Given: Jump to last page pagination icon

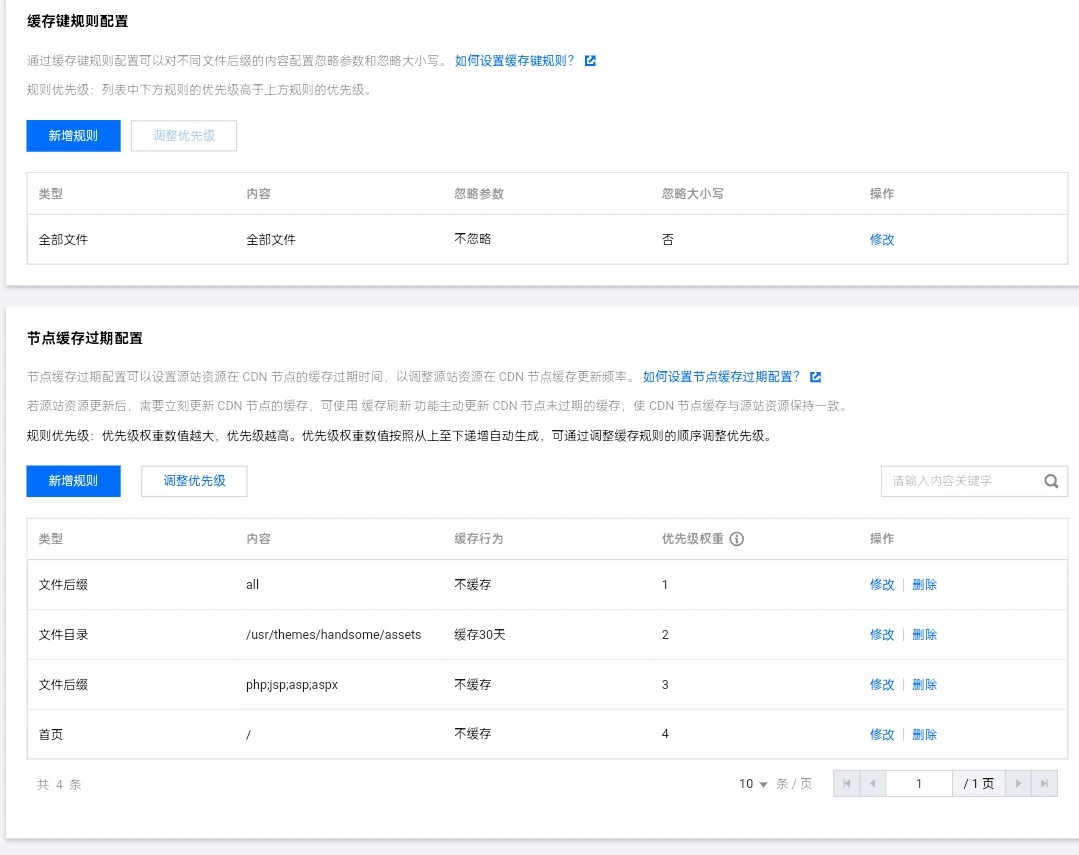Looking at the screenshot, I should tap(1044, 784).
